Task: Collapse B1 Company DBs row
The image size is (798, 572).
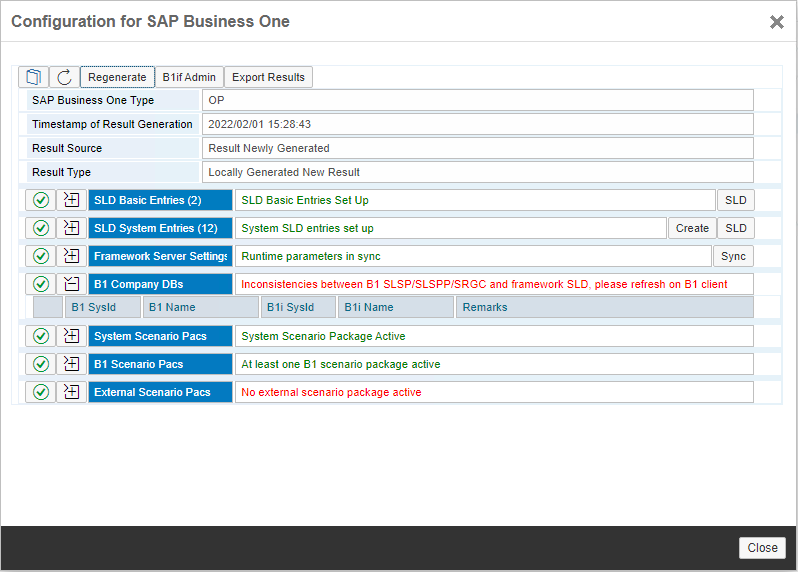Action: [x=71, y=284]
